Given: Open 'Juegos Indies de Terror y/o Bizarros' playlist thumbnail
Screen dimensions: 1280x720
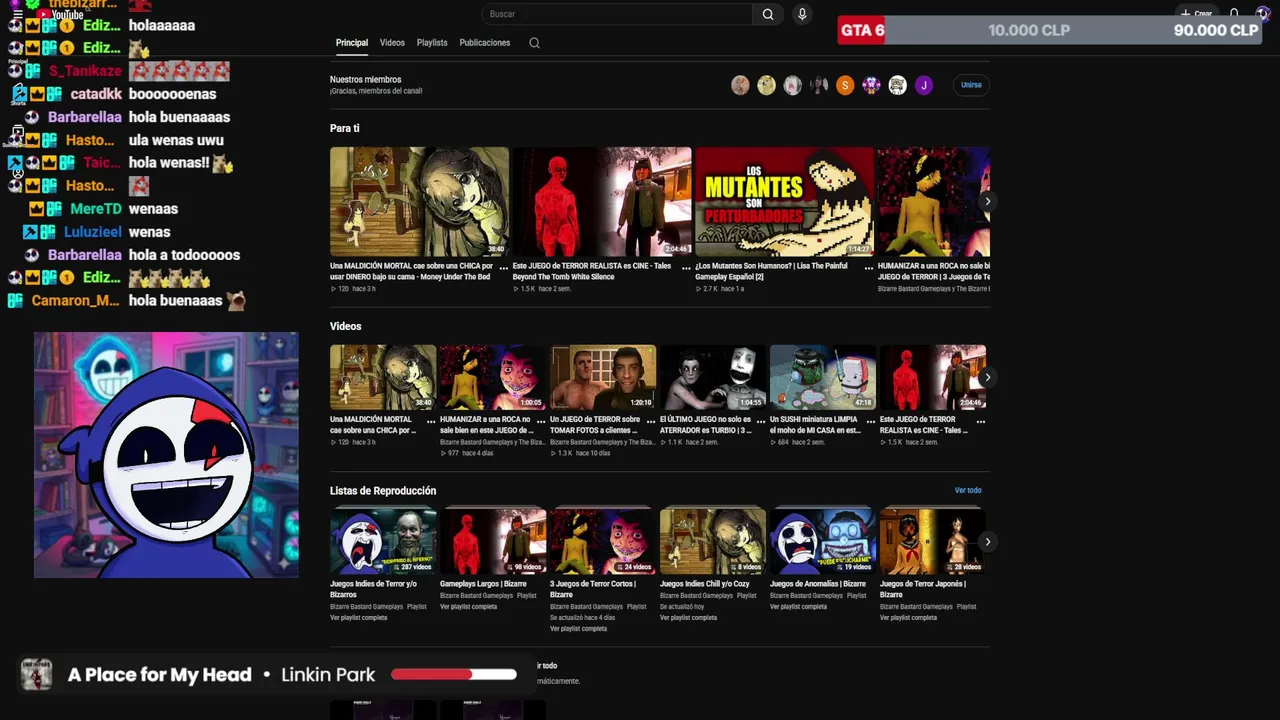Looking at the screenshot, I should tap(383, 541).
